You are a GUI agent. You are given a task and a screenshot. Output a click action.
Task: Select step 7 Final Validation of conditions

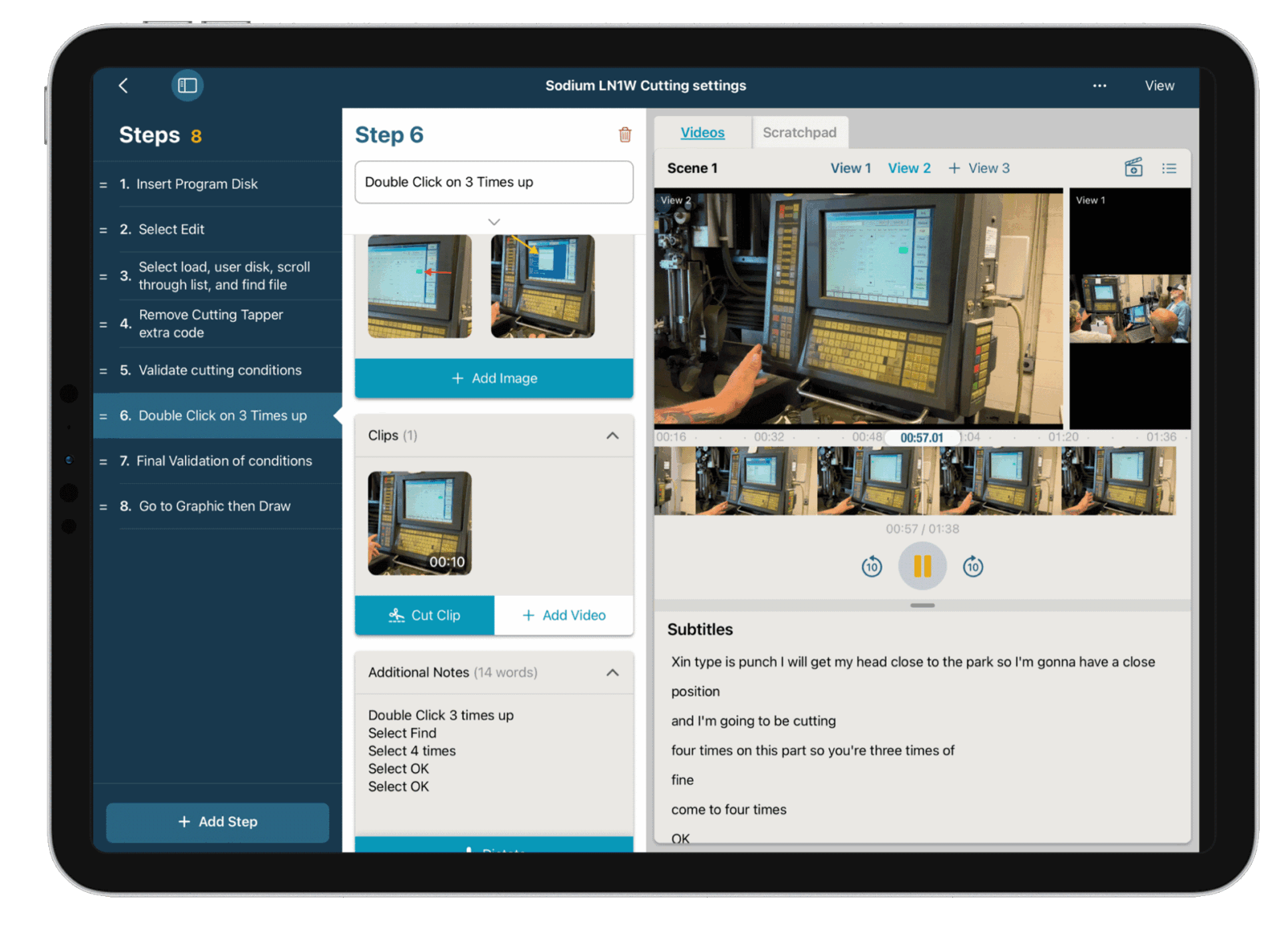click(x=224, y=460)
